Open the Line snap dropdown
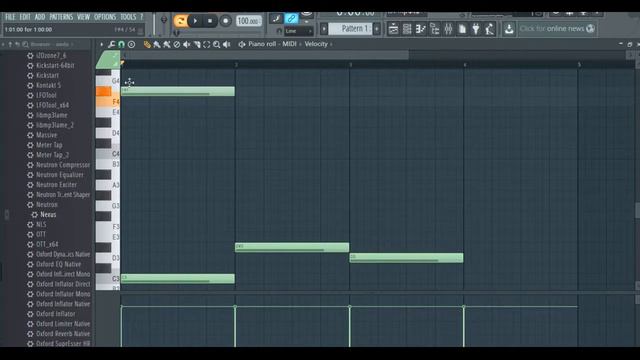640x360 pixels. pos(298,31)
